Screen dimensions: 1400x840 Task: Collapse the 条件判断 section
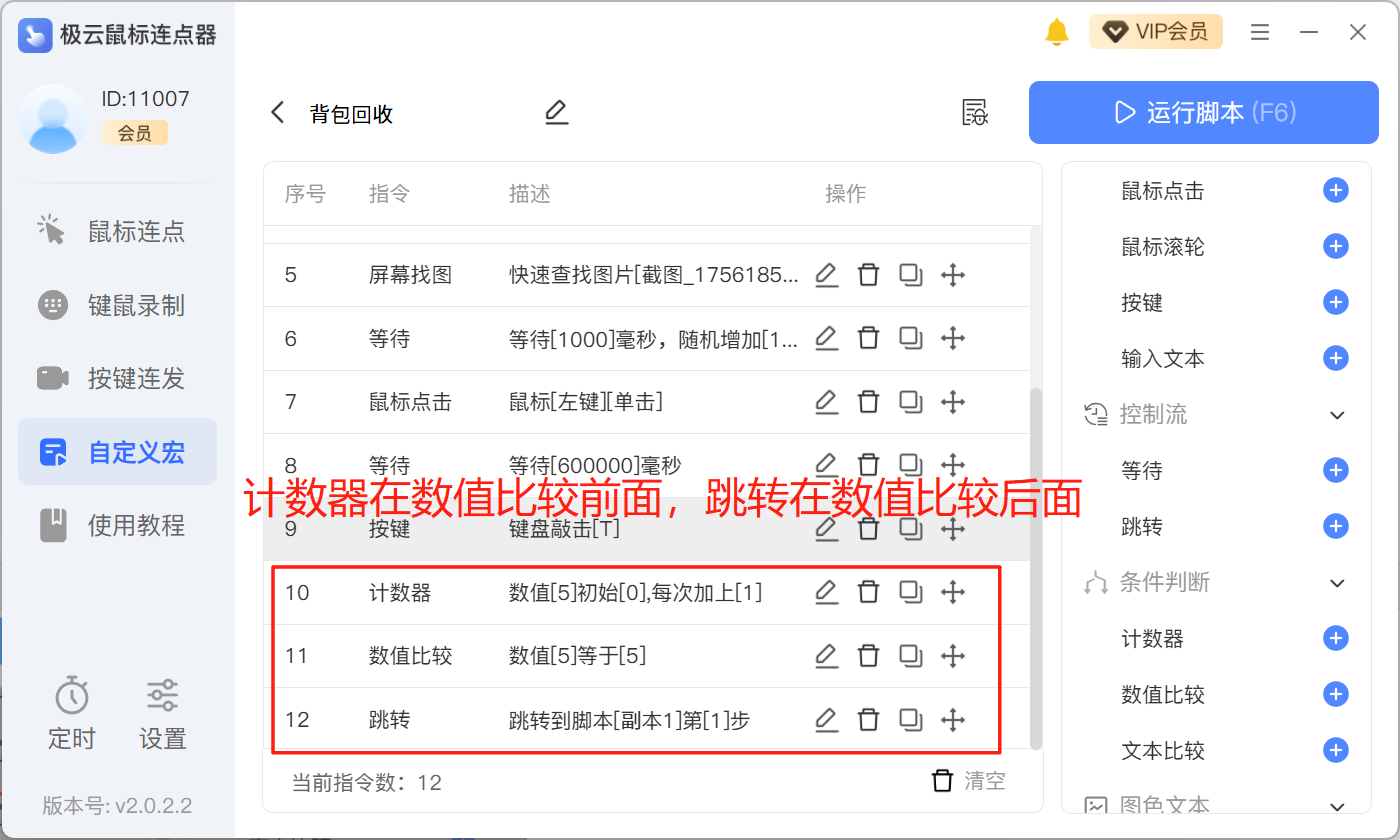pyautogui.click(x=1337, y=583)
